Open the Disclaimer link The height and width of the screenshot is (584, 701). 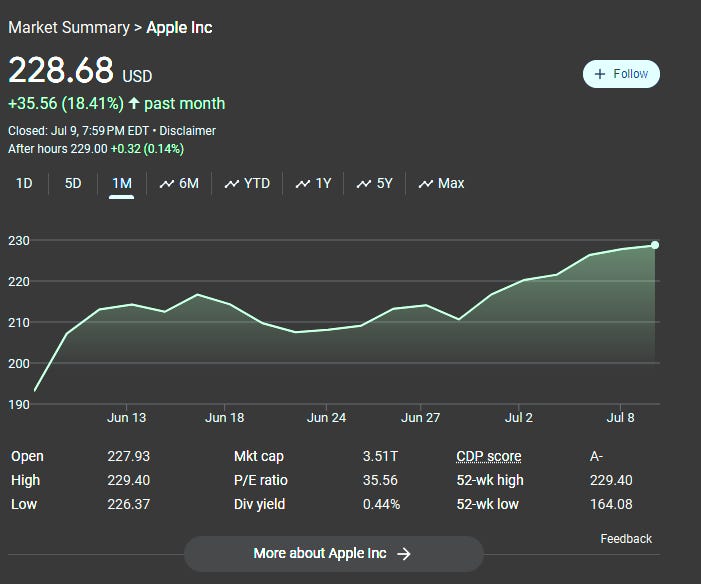(x=187, y=131)
